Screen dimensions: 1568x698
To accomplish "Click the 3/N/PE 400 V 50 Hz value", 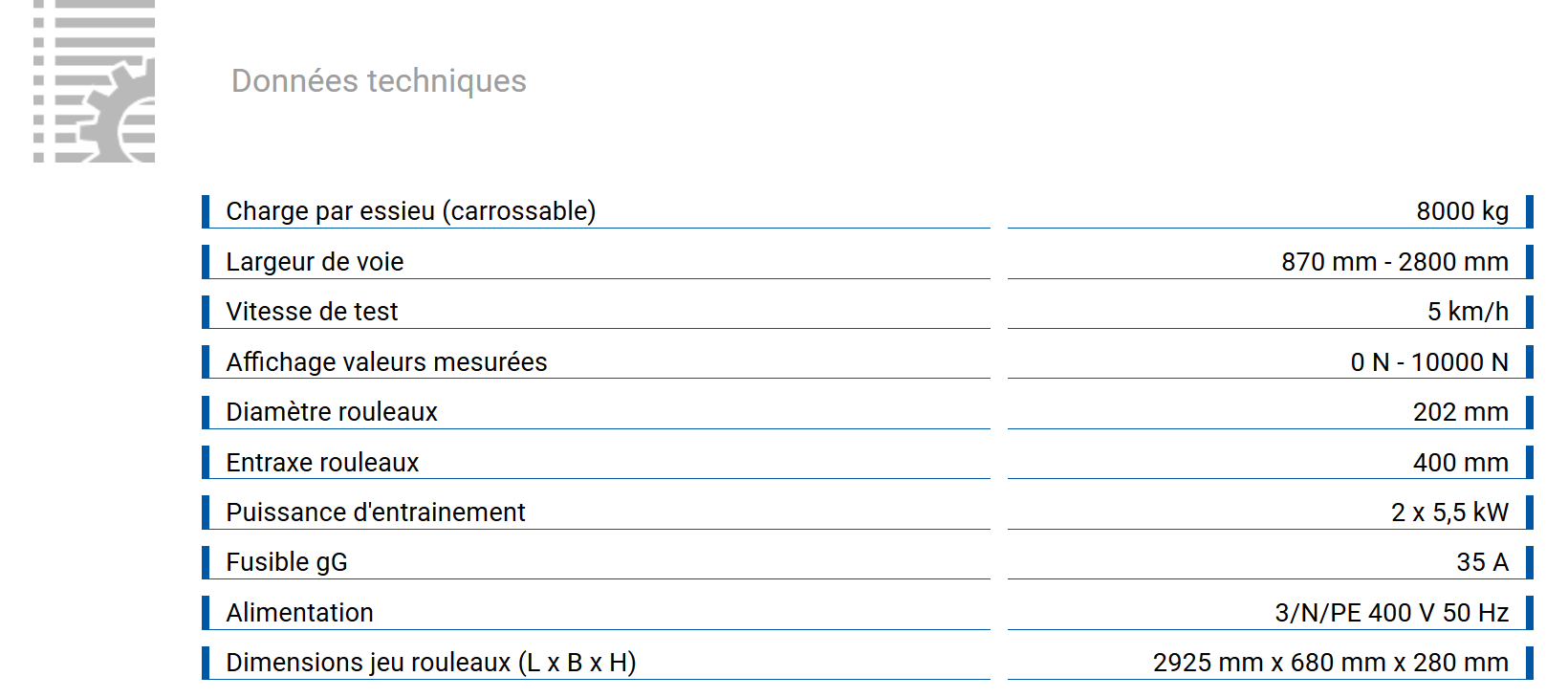I will click(x=1391, y=613).
